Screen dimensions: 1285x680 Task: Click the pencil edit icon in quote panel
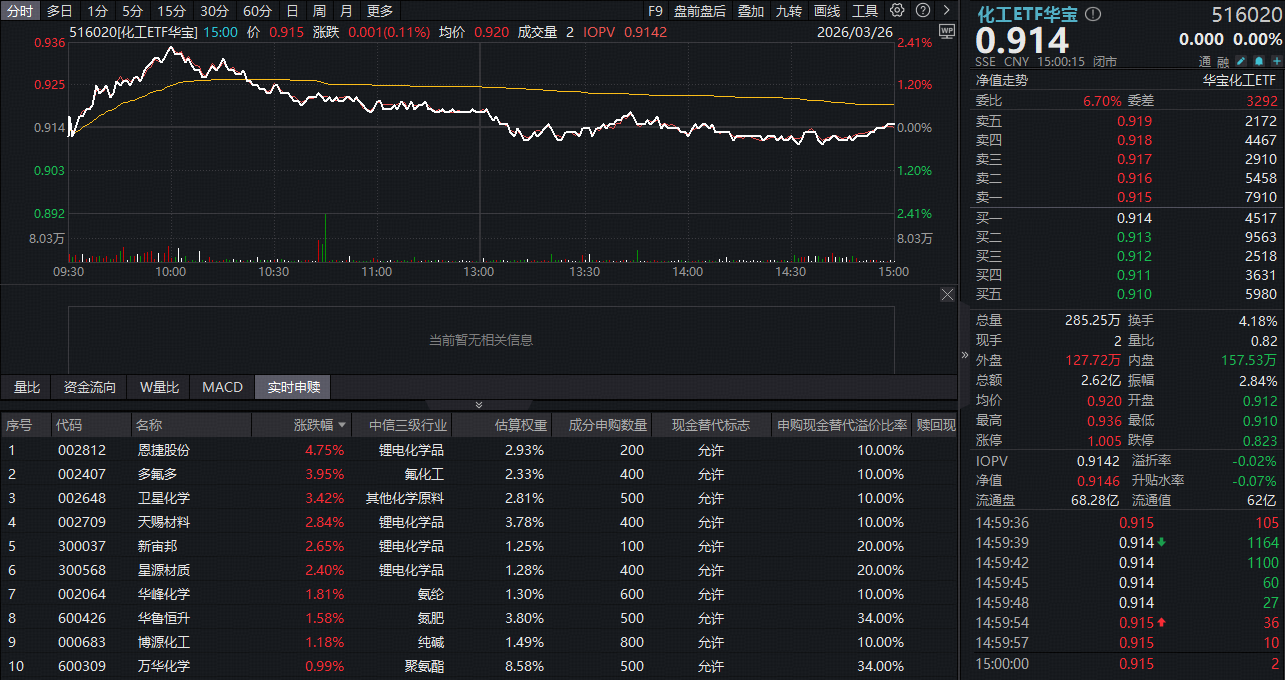tap(1242, 61)
